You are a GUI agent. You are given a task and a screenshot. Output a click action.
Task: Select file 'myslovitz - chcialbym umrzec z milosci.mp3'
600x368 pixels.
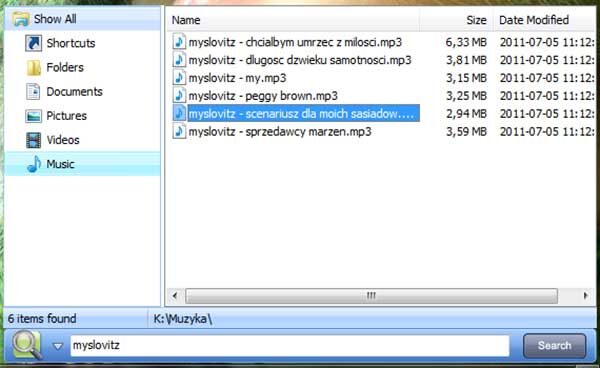pos(295,42)
